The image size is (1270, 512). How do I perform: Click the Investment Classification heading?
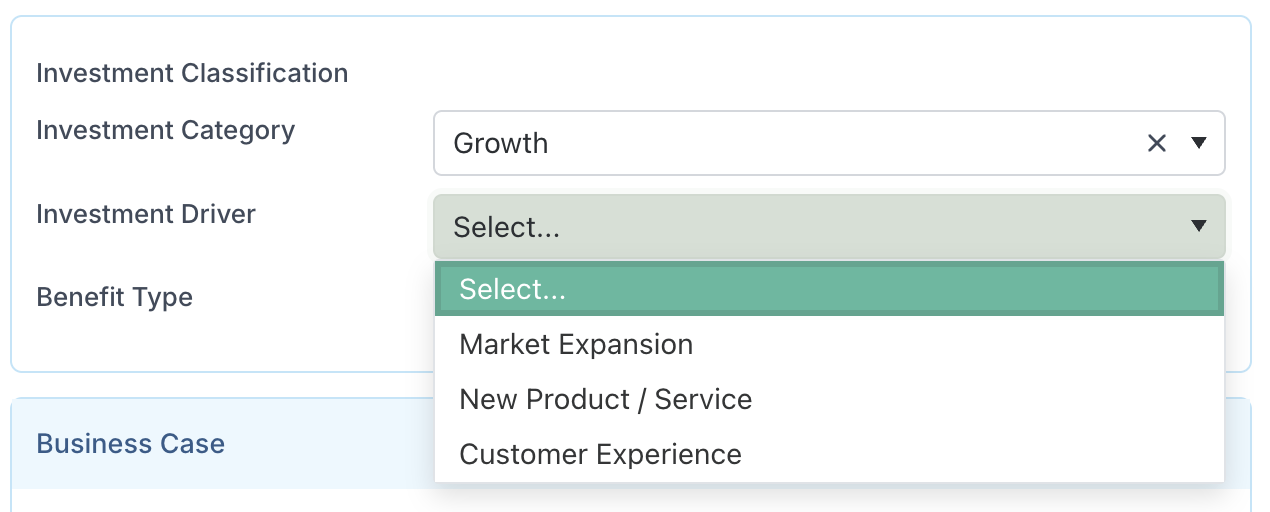click(x=192, y=73)
